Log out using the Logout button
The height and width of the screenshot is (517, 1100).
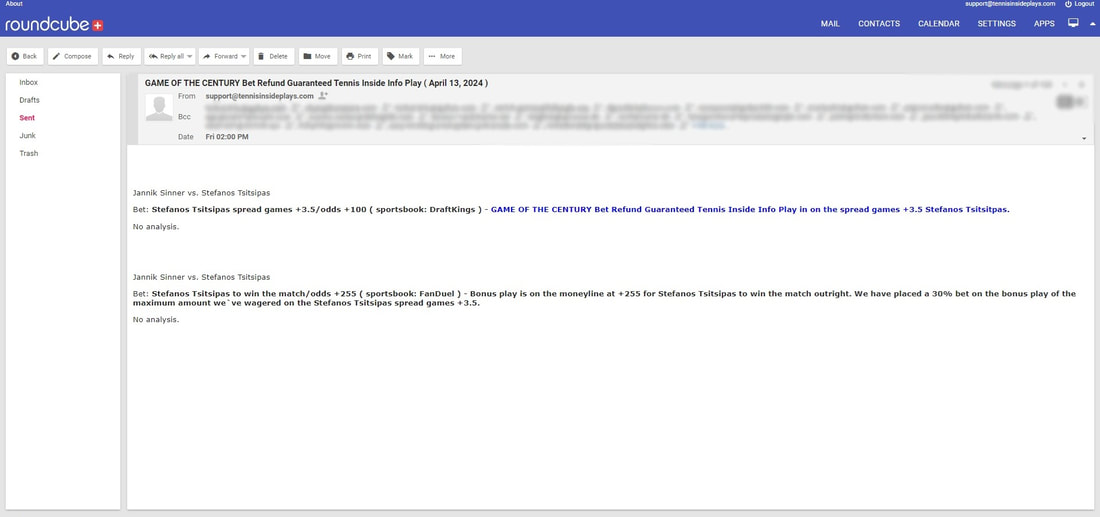(1080, 4)
